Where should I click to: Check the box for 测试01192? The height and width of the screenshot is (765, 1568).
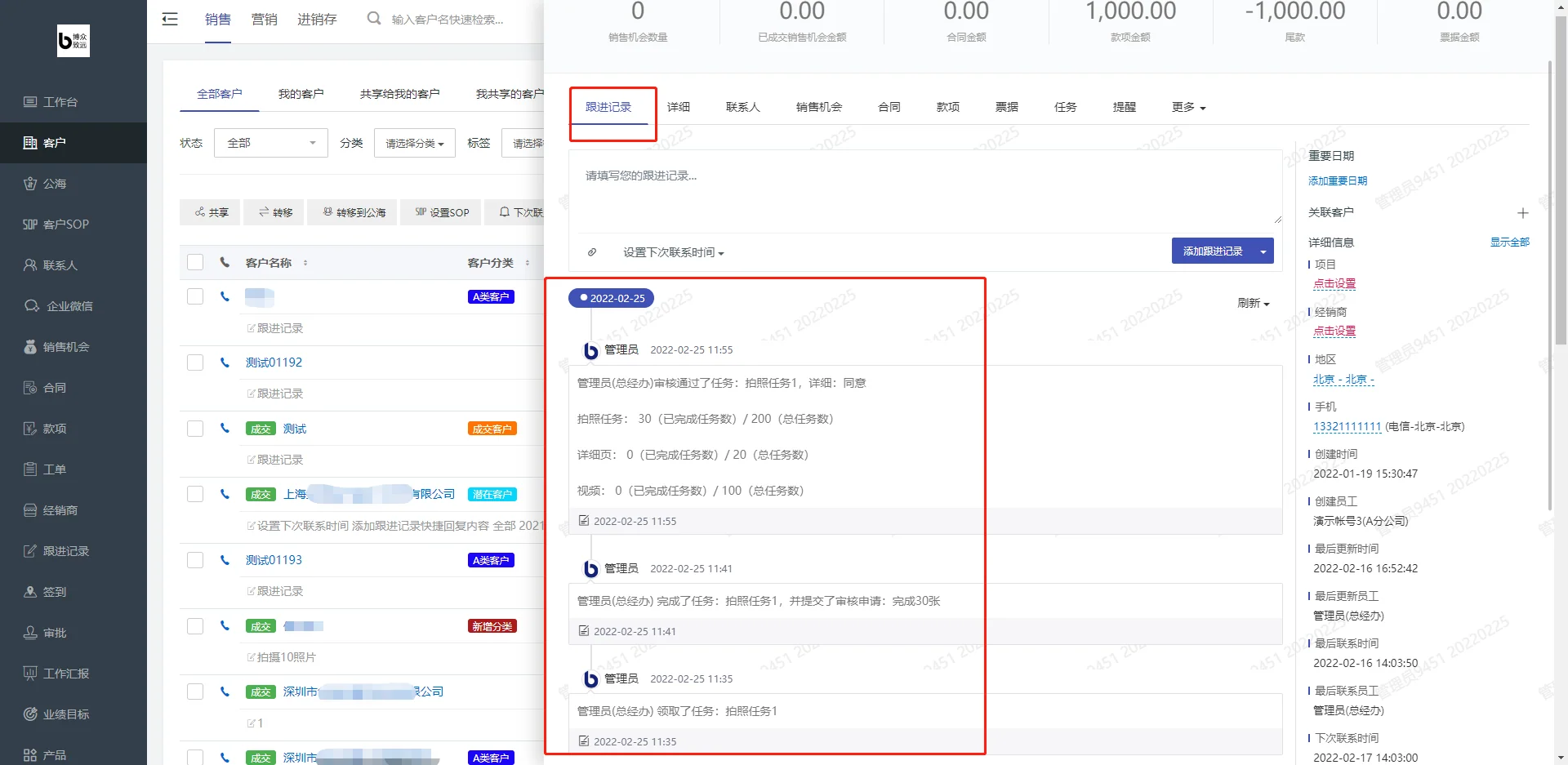click(195, 362)
